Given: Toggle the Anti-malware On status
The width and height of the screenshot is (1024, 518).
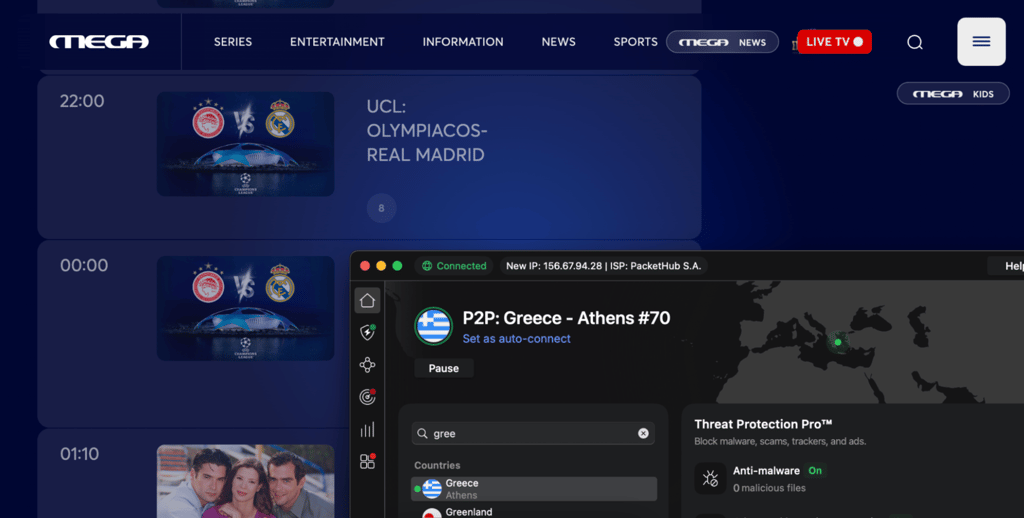Looking at the screenshot, I should [x=815, y=470].
